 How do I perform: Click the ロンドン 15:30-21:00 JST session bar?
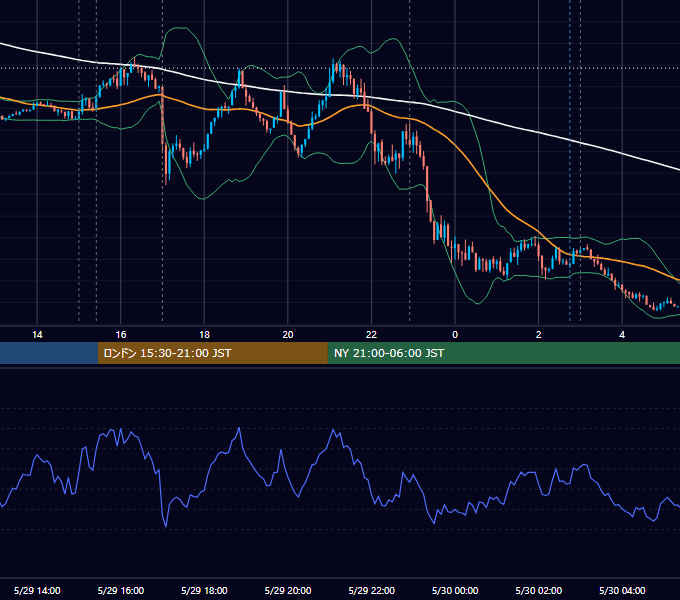(212, 353)
